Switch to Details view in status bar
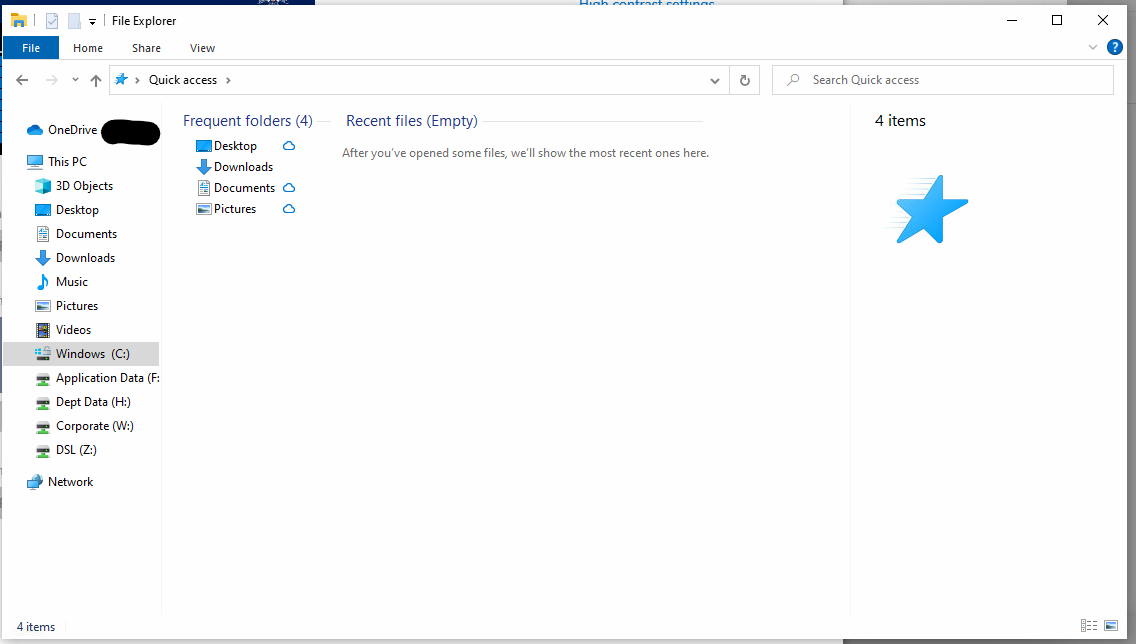1136x644 pixels. 1089,626
